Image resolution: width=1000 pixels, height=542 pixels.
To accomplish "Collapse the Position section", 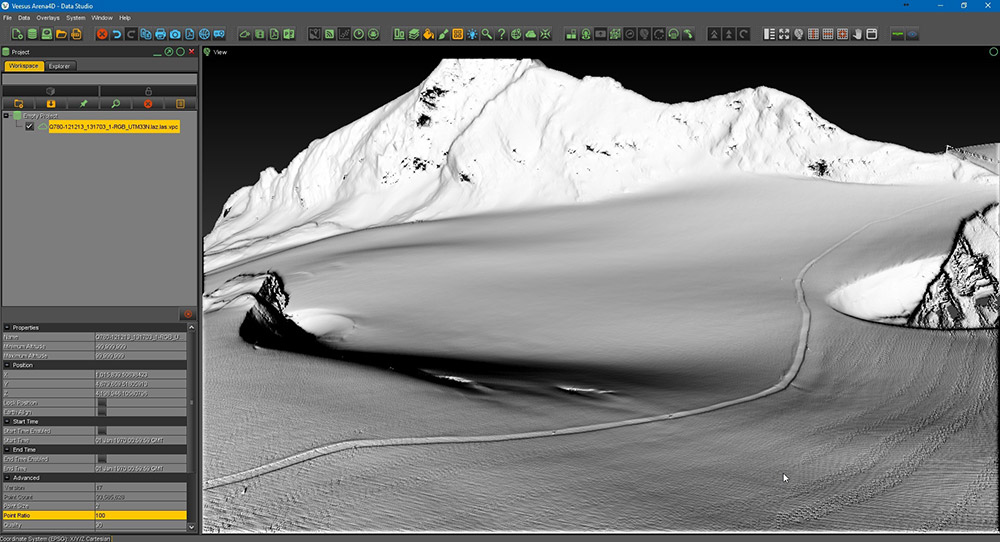I will coord(8,365).
